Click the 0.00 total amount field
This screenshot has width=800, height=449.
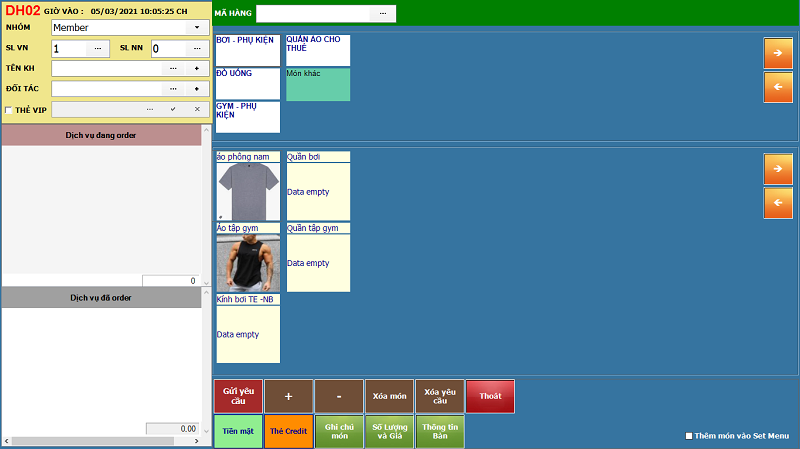173,429
